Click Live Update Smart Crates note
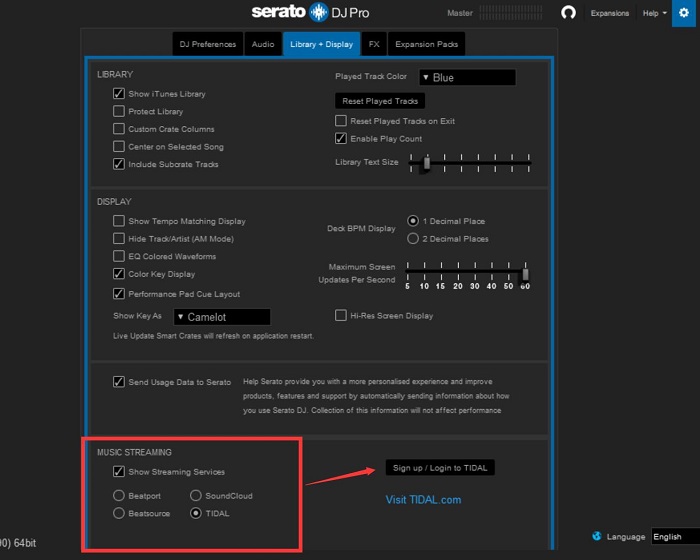Viewport: 700px width, 560px height. tap(213, 336)
